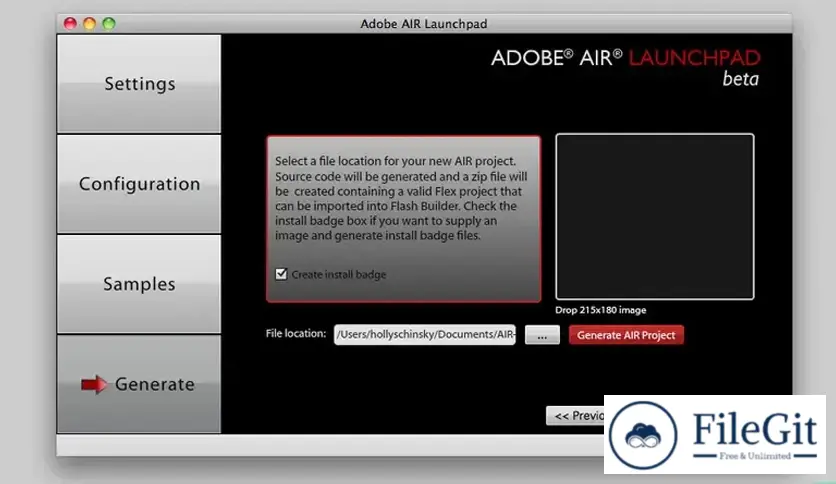This screenshot has height=484, width=836.
Task: Zoom window with the green button
Action: click(x=109, y=23)
